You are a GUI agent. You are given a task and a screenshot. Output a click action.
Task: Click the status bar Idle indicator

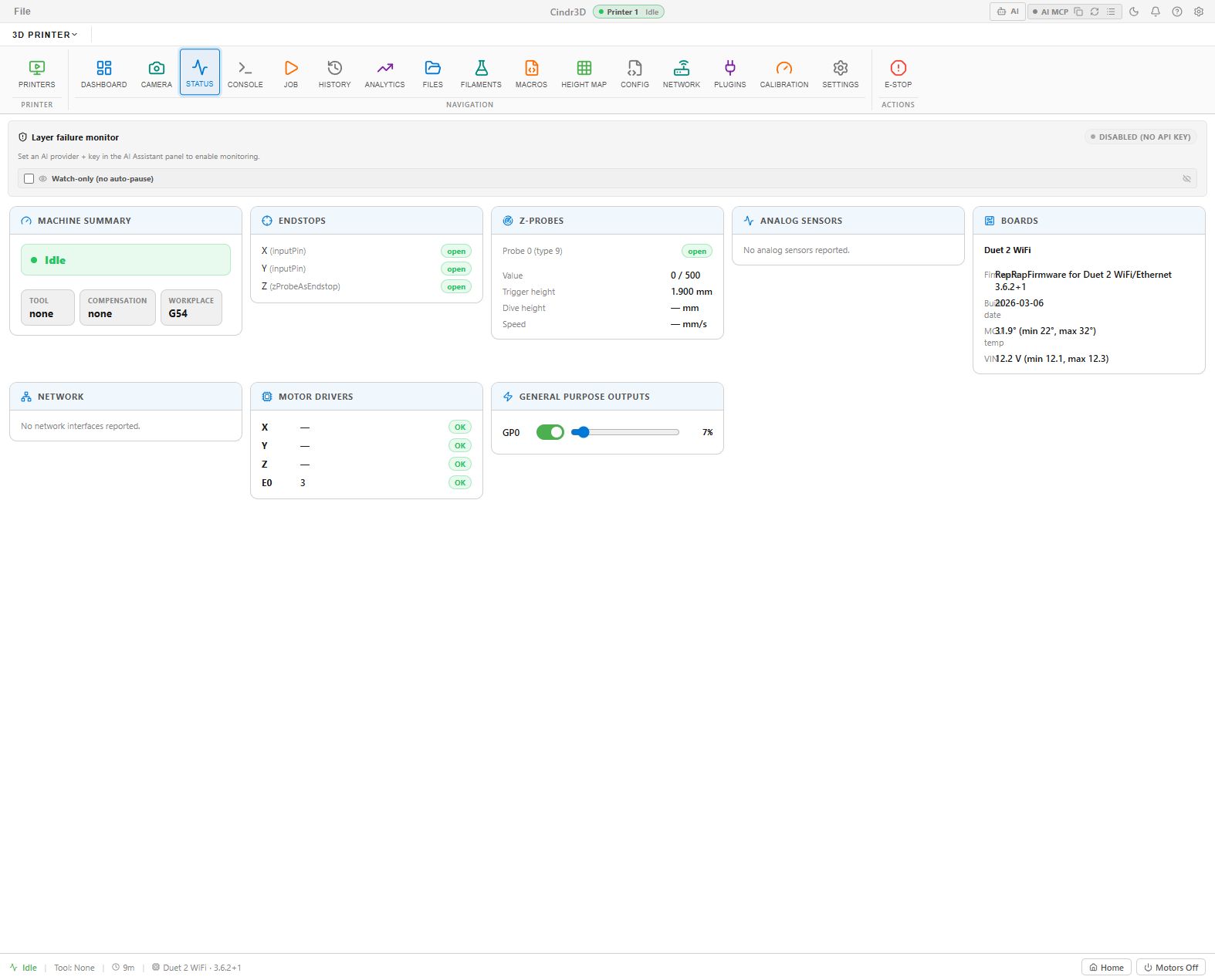(24, 968)
